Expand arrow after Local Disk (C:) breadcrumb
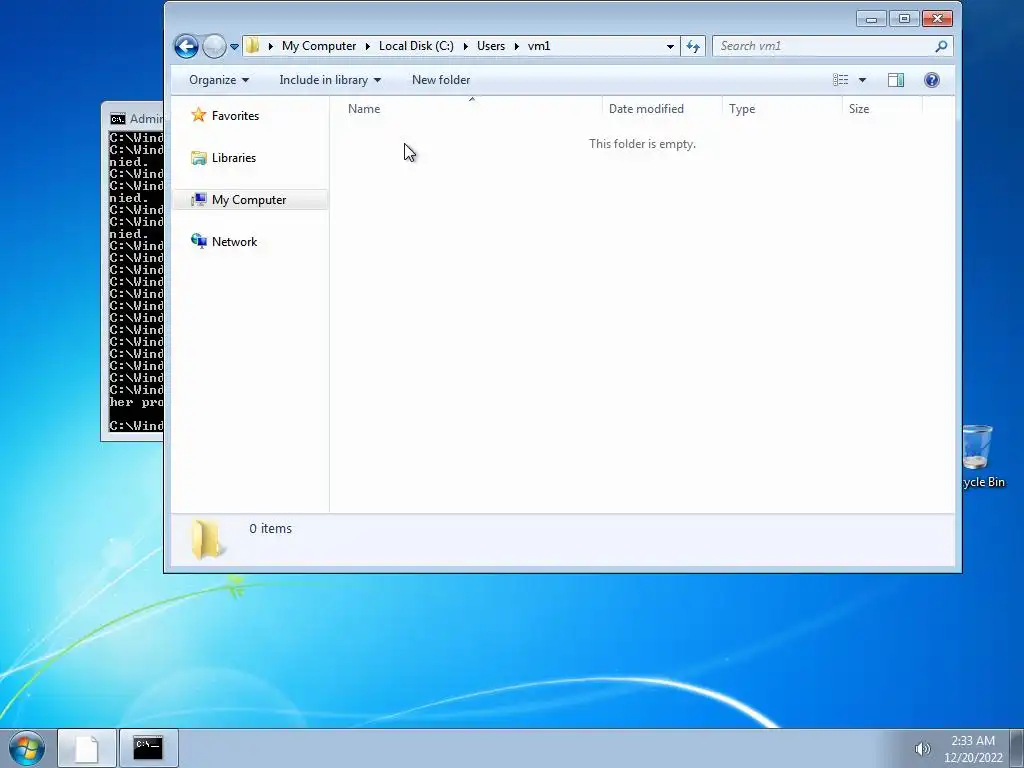The height and width of the screenshot is (768, 1024). [466, 46]
